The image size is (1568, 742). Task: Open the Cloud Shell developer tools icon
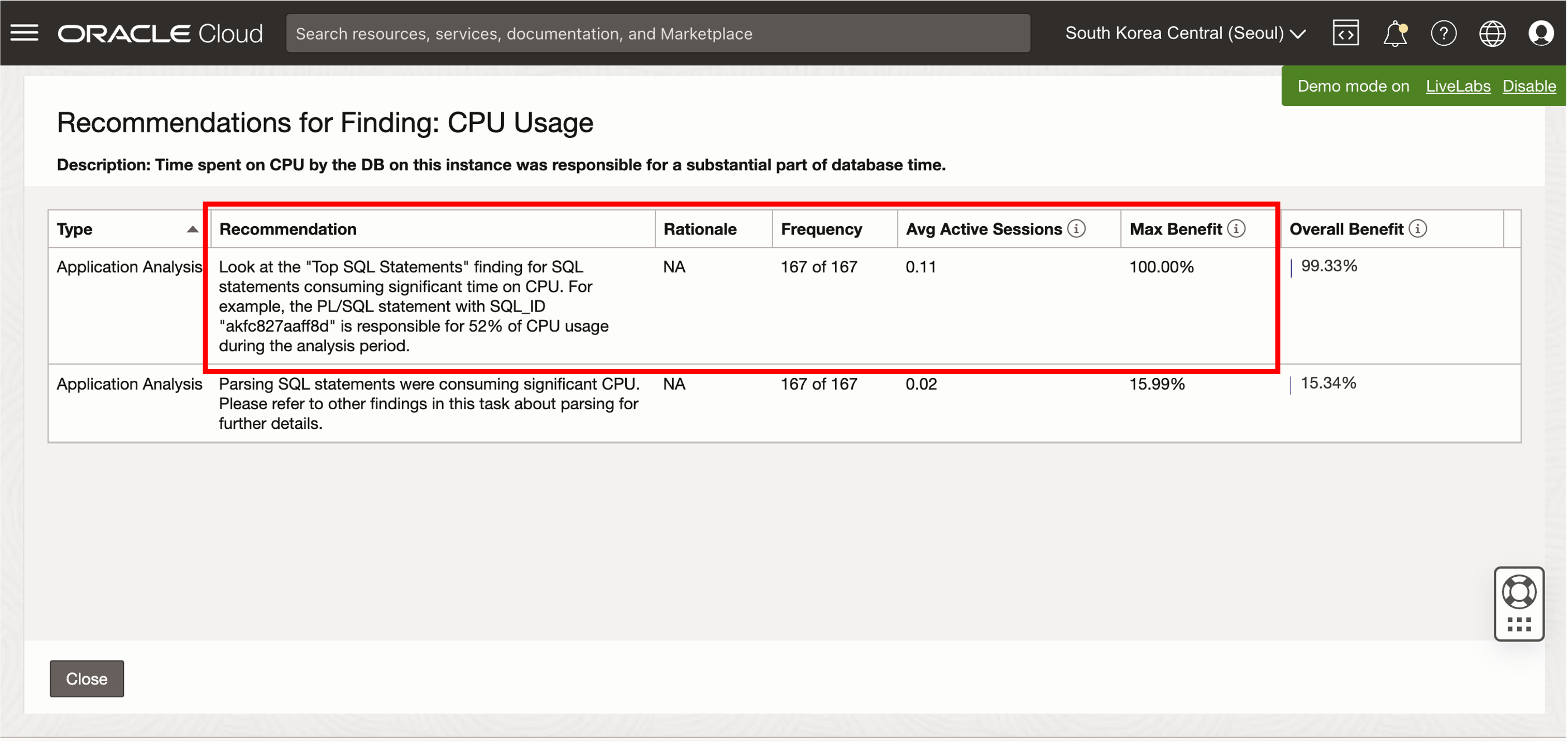(1345, 33)
